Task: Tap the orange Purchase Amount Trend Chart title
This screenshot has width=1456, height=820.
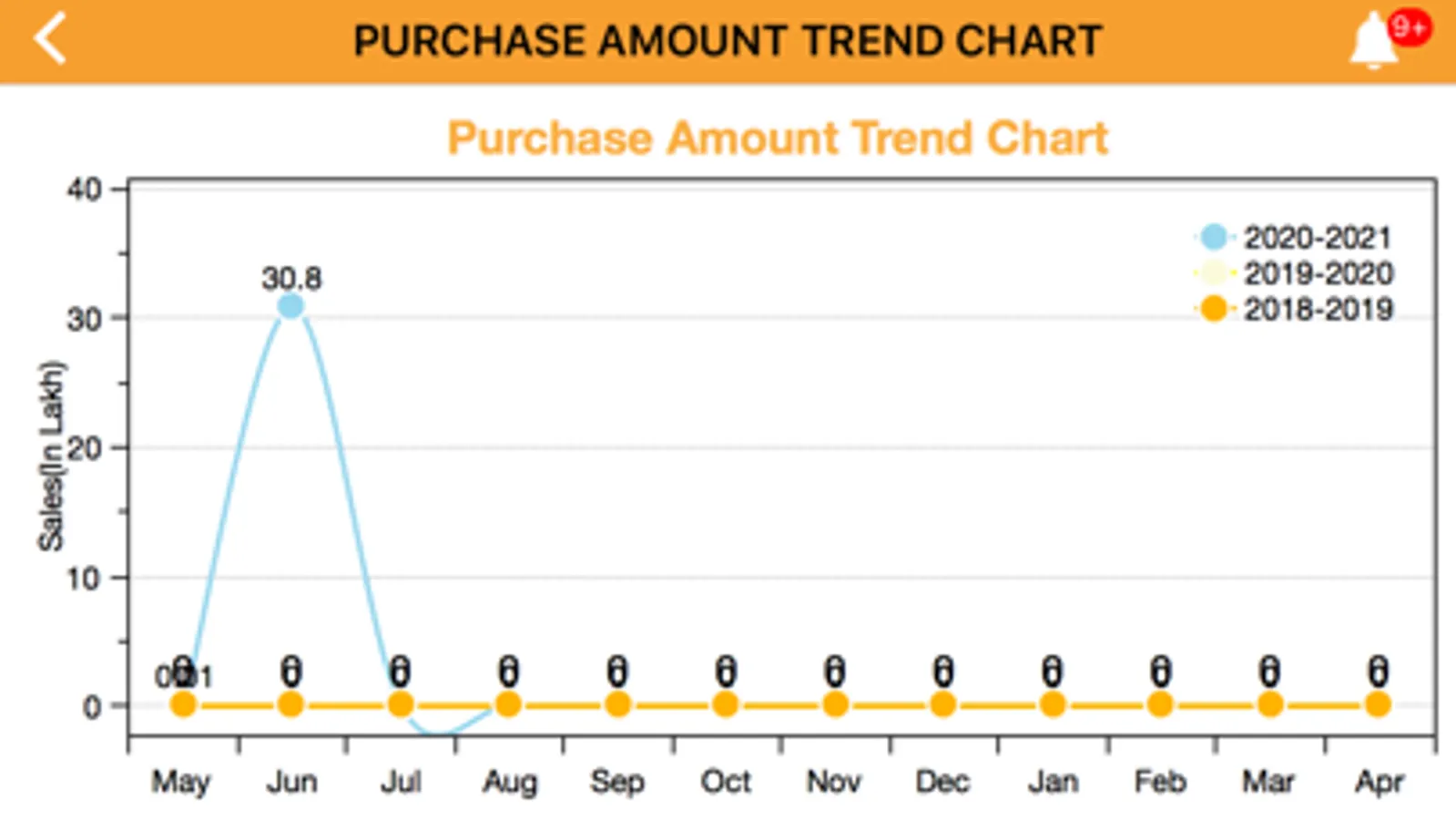Action: coord(778,138)
